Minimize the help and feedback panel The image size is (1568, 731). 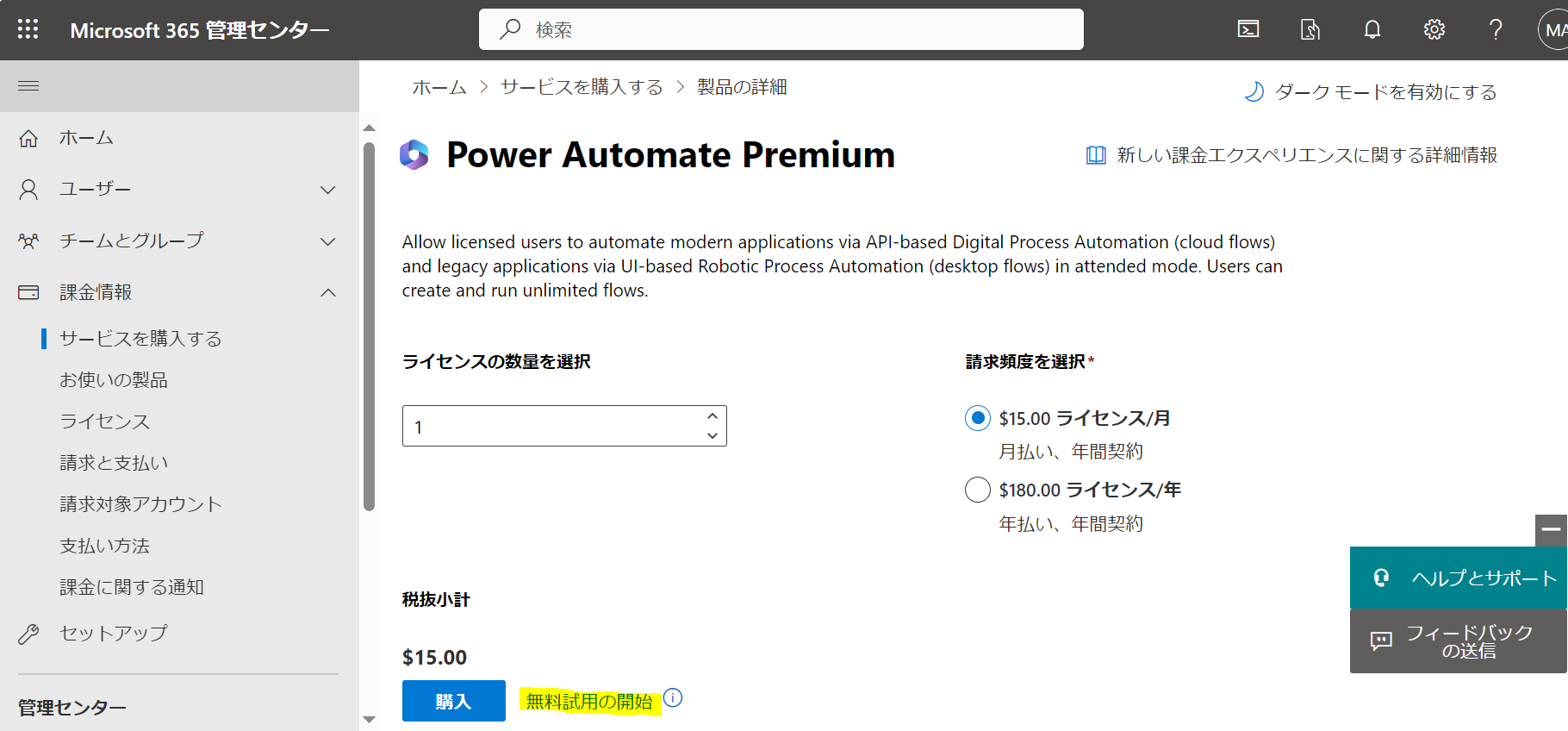tap(1551, 530)
